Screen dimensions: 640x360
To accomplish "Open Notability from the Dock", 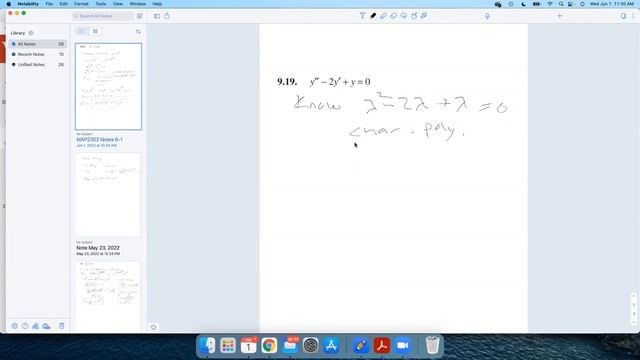I will pyautogui.click(x=361, y=345).
